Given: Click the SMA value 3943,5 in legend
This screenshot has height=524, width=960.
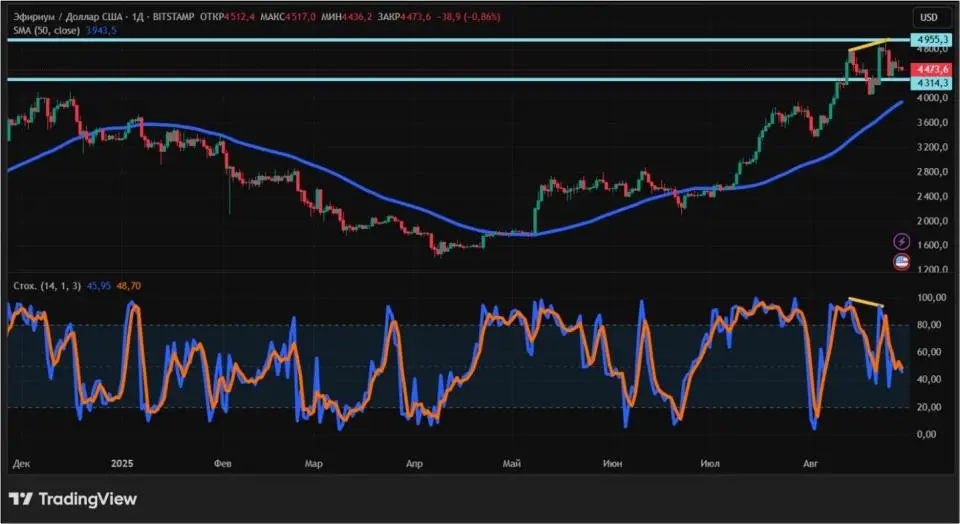Looking at the screenshot, I should pyautogui.click(x=101, y=31).
